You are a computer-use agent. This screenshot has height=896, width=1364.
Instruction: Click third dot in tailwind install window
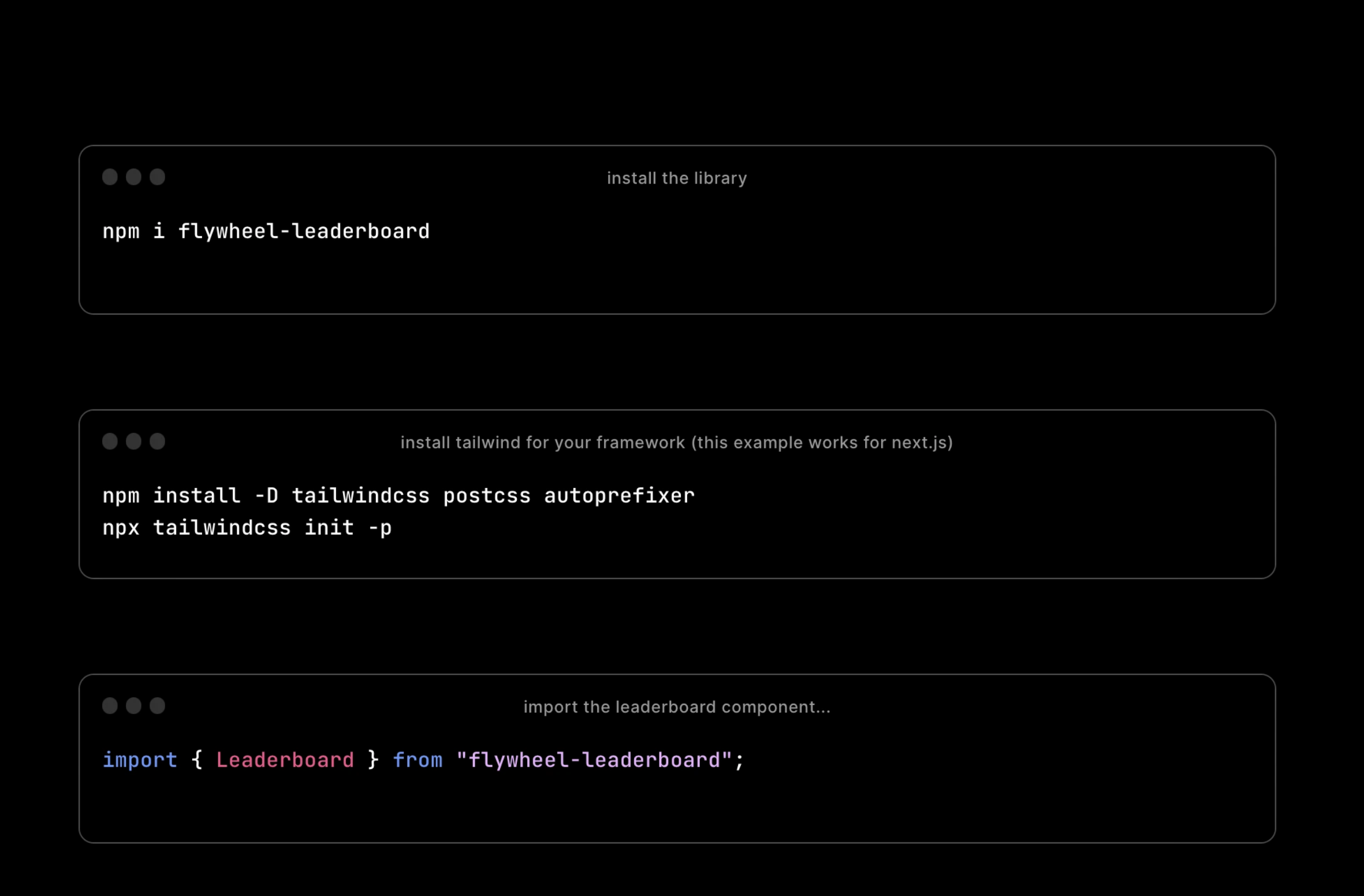tap(157, 441)
